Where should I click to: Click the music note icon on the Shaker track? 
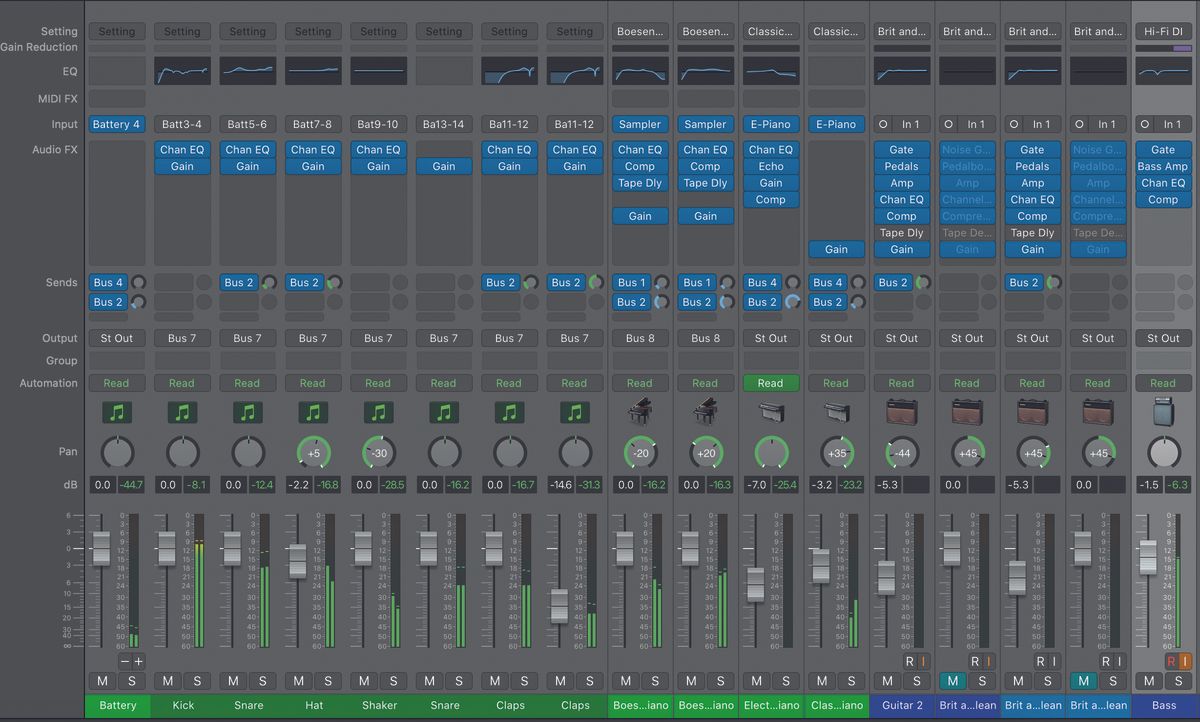[378, 411]
